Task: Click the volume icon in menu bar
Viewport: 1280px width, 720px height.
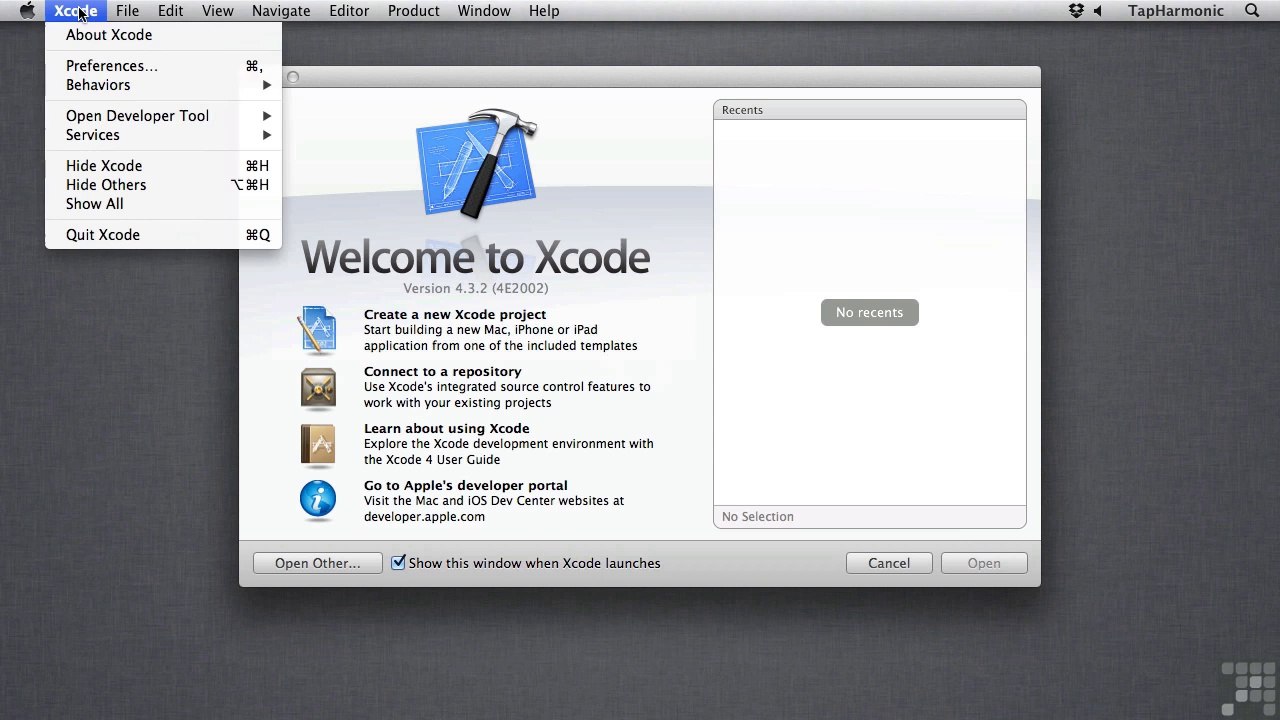Action: [x=1098, y=11]
